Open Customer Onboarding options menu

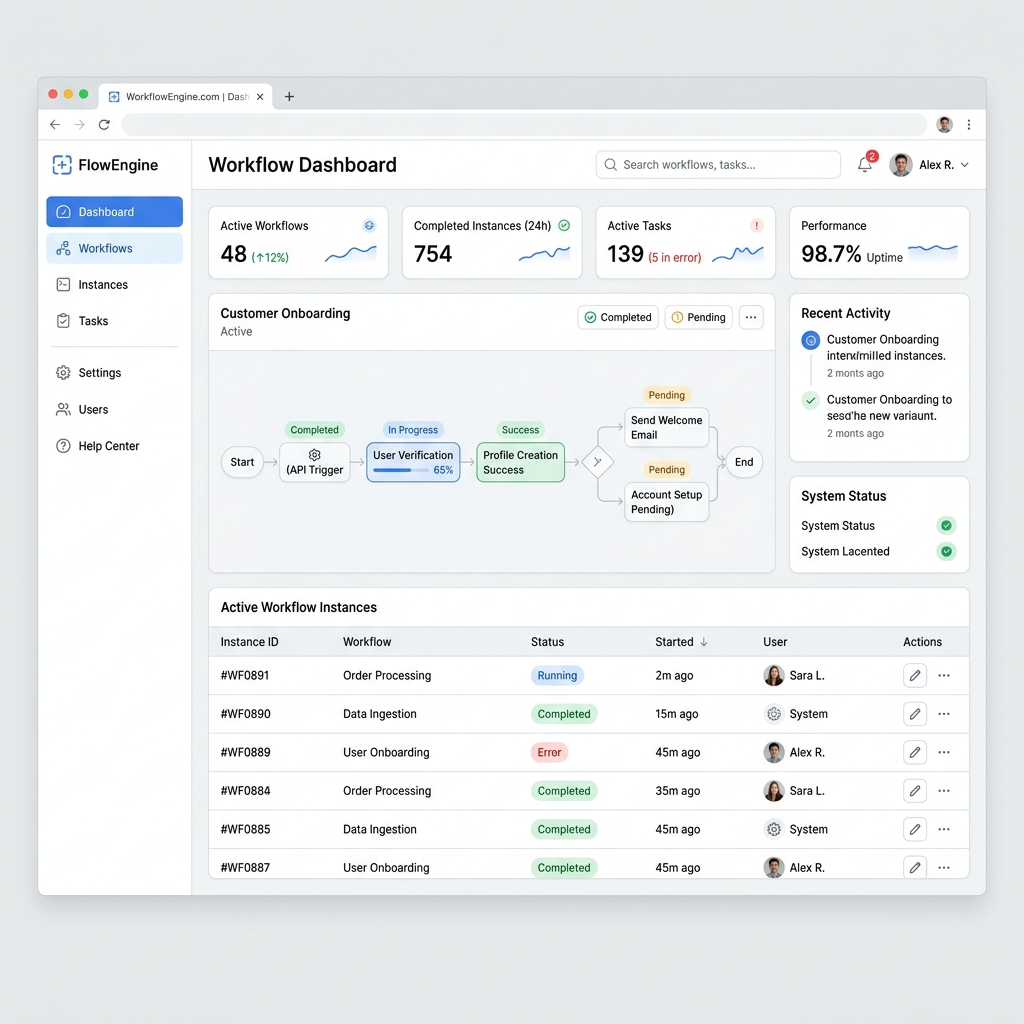(x=751, y=317)
